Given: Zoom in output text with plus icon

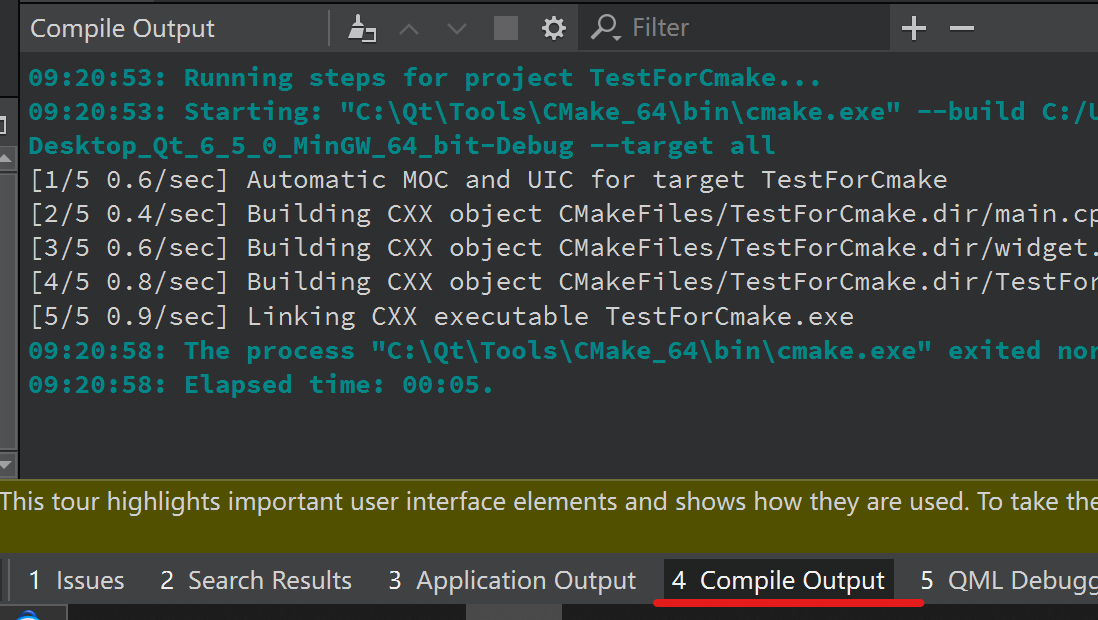Looking at the screenshot, I should click(x=914, y=28).
